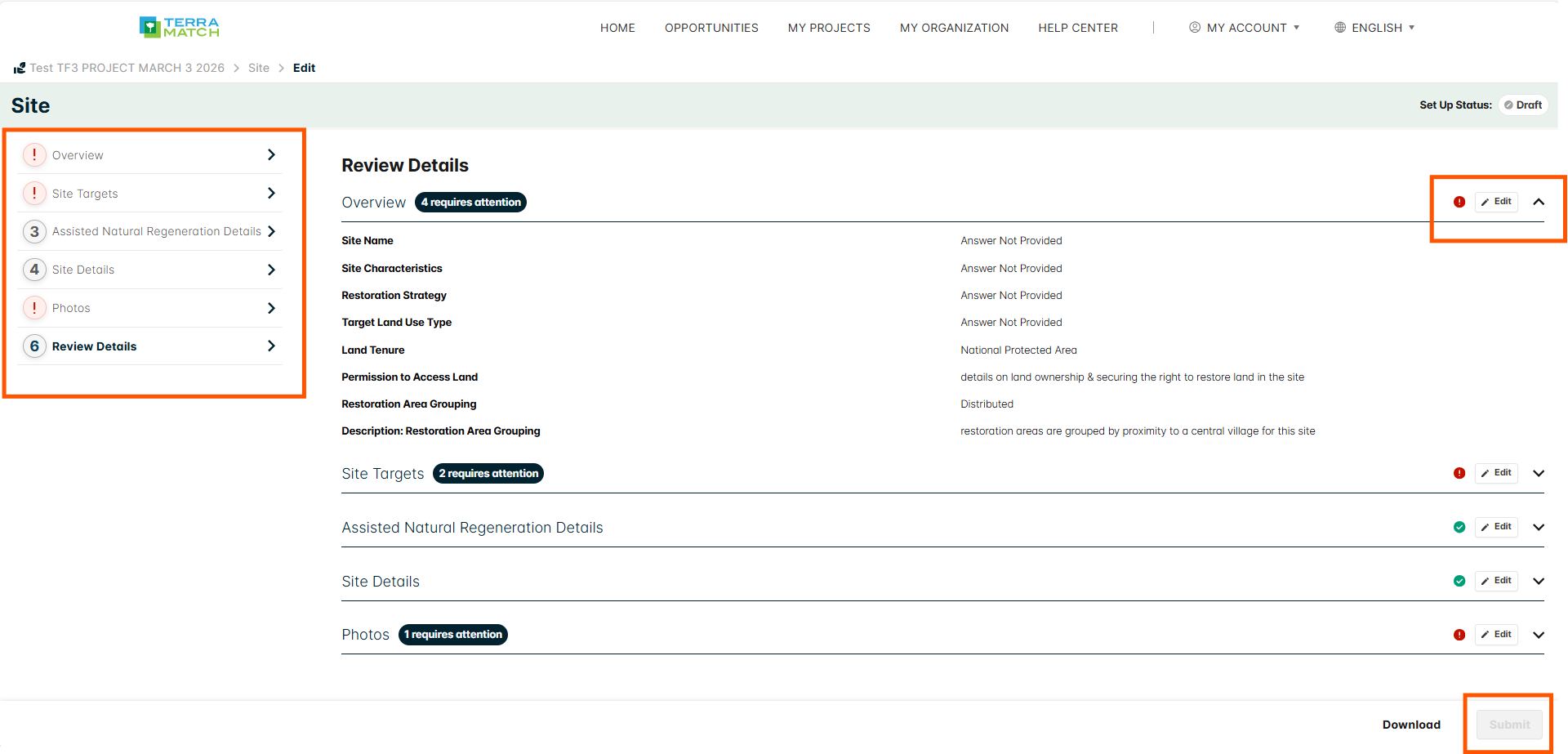This screenshot has width=1568, height=754.
Task: Click the 'Permission to Access Land' label
Action: 409,377
